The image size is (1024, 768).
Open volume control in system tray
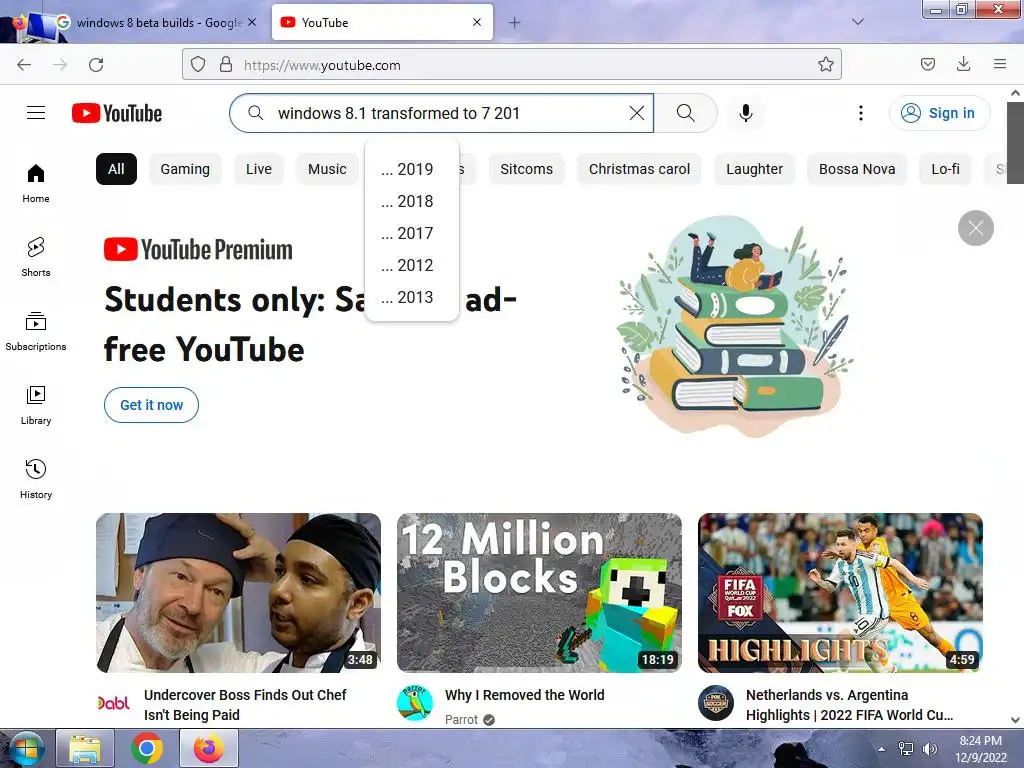tap(929, 749)
